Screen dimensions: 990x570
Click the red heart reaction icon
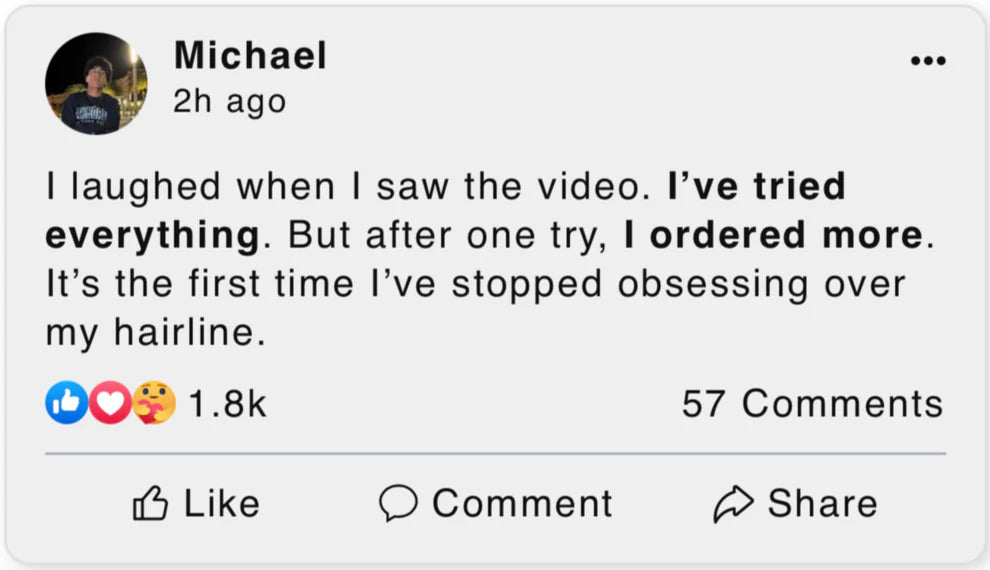(x=109, y=403)
